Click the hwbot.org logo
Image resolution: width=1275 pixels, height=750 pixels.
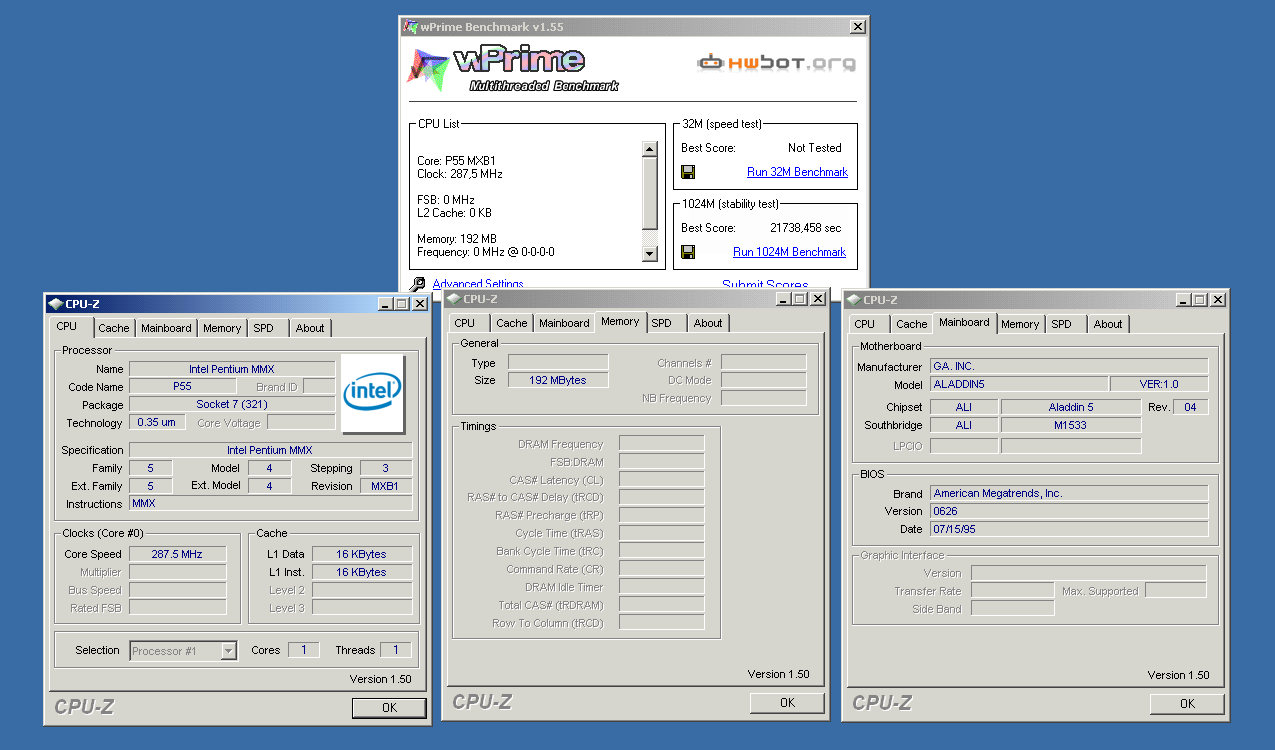(777, 62)
